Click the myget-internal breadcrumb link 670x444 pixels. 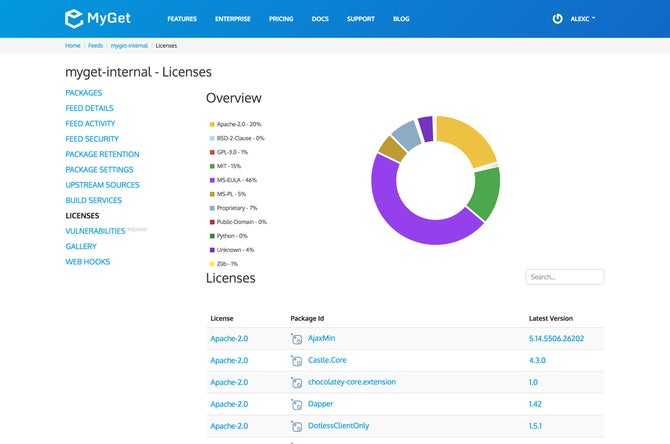(x=129, y=45)
